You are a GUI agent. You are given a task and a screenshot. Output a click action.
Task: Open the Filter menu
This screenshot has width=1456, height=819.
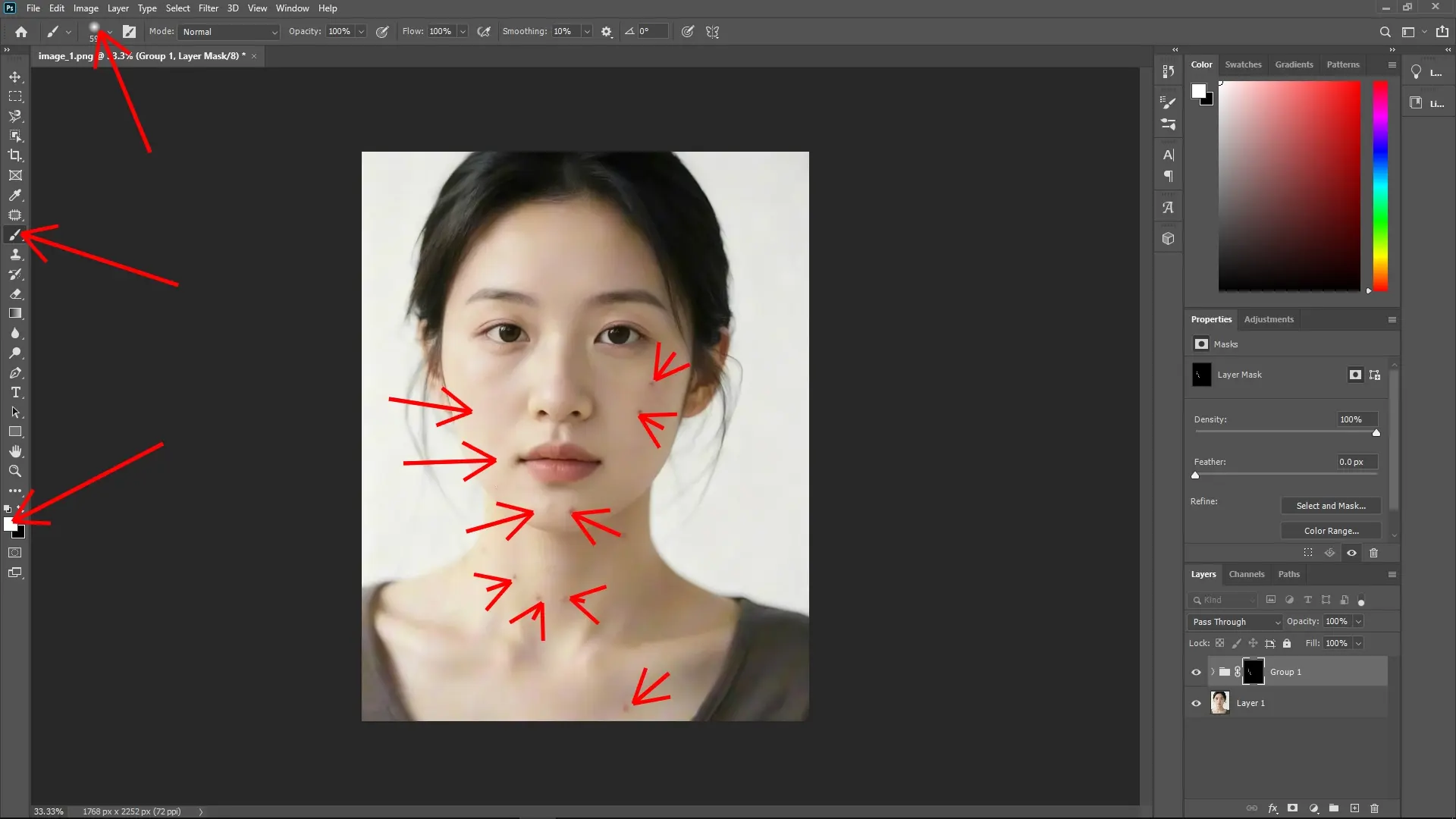pos(209,8)
